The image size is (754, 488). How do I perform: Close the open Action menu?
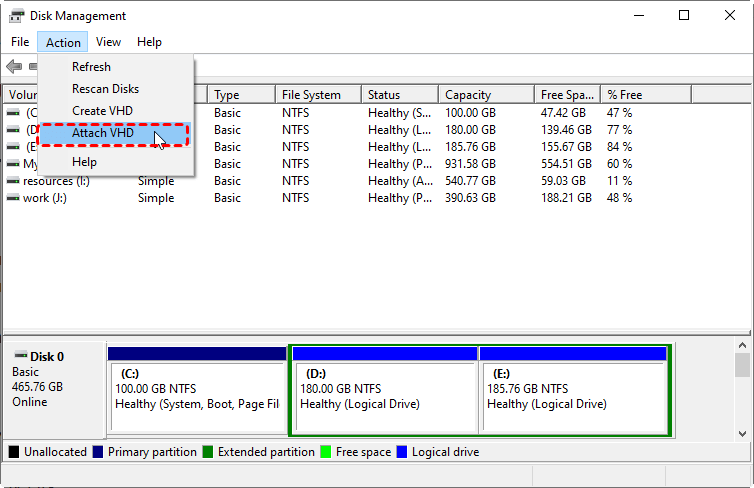point(63,42)
